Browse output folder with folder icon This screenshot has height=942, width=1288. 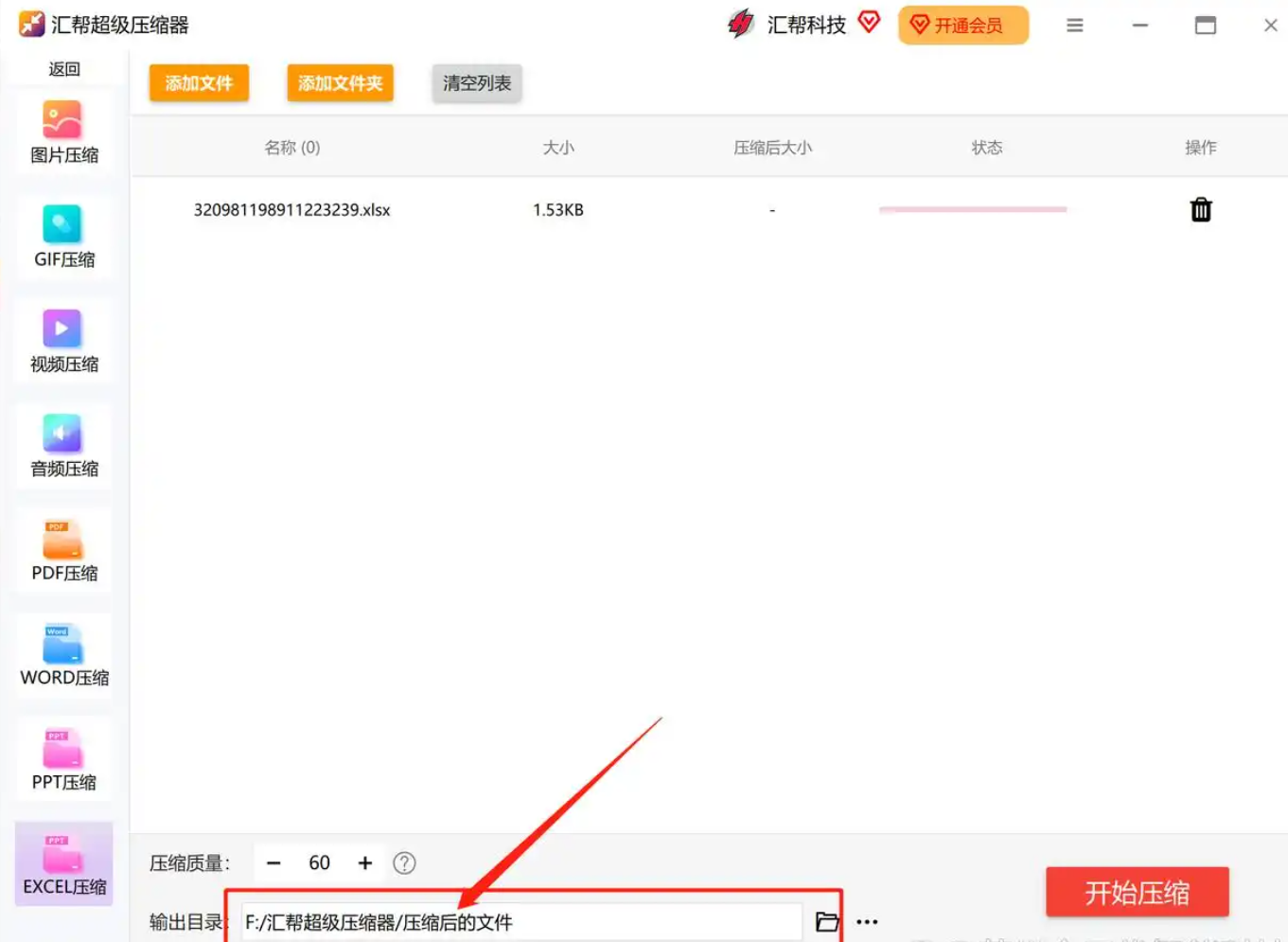[x=827, y=921]
